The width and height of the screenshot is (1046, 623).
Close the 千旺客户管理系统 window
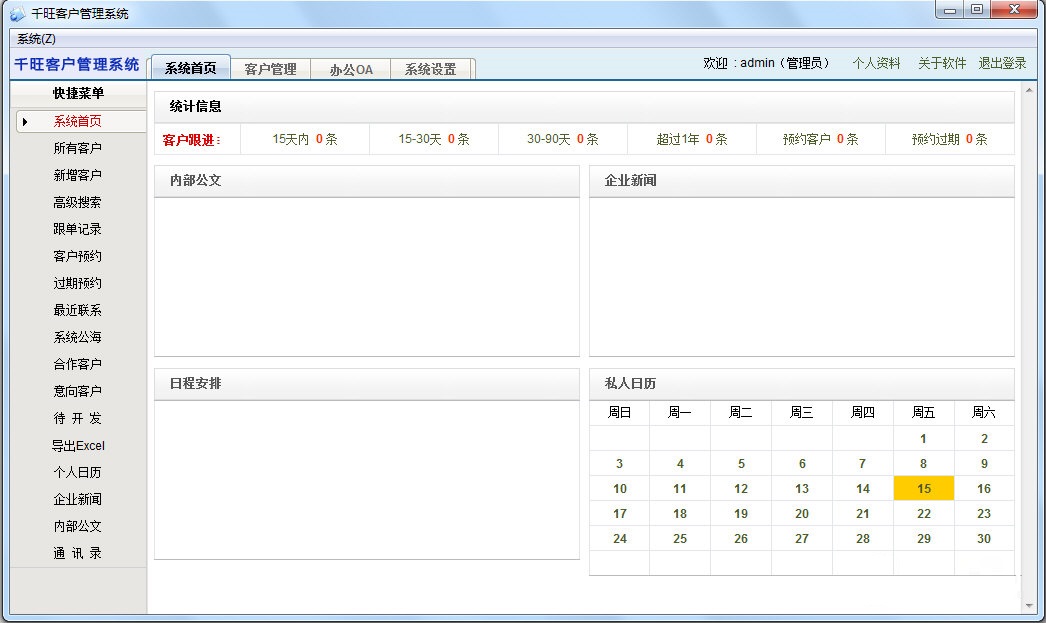1014,9
